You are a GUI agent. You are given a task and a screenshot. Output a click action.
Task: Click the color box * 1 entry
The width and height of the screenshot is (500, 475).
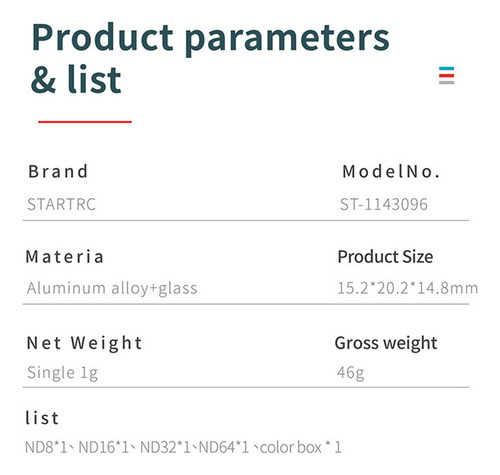301,447
